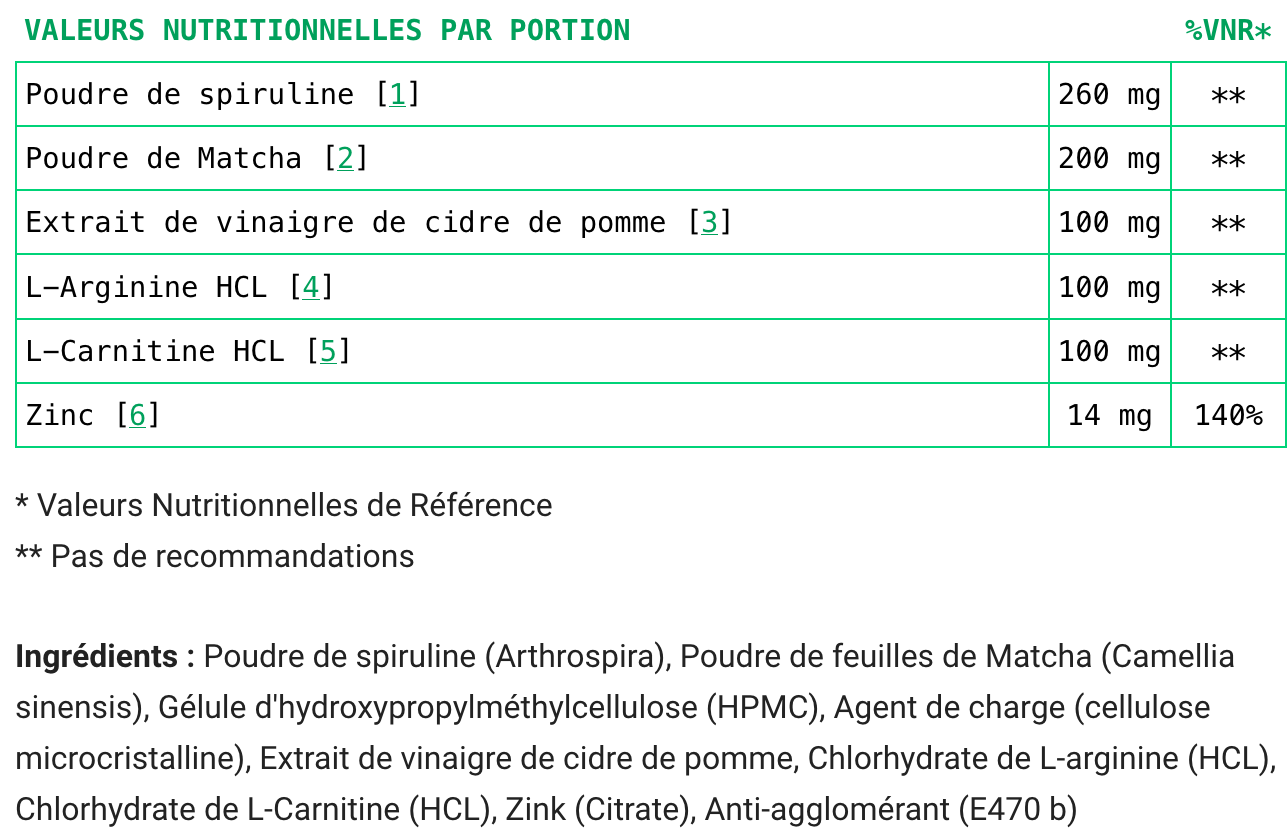The height and width of the screenshot is (834, 1288).
Task: Follow reference link 3 for apple cider vinegar
Action: coord(710,223)
